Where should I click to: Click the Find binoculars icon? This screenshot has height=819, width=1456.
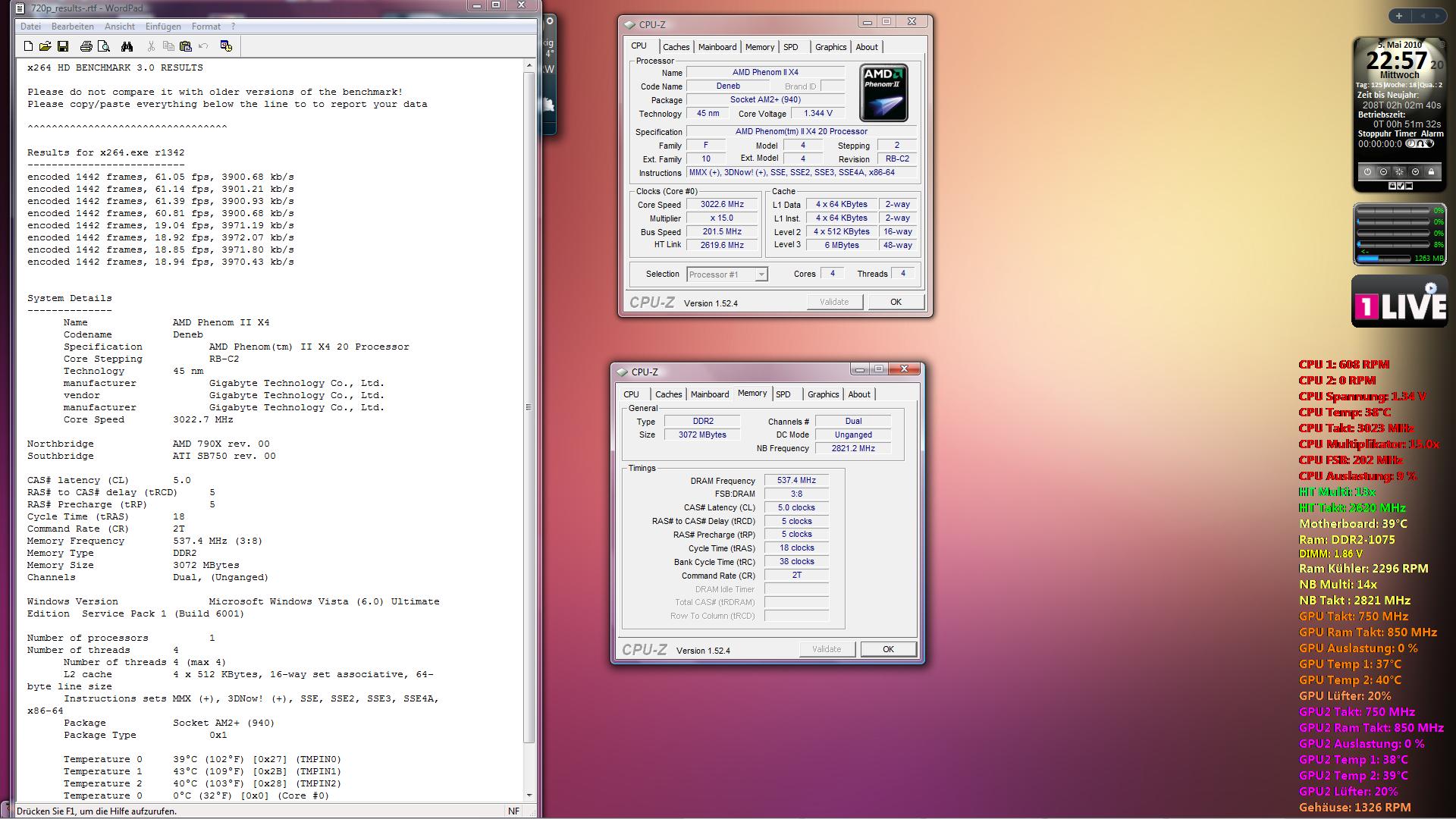click(x=127, y=46)
